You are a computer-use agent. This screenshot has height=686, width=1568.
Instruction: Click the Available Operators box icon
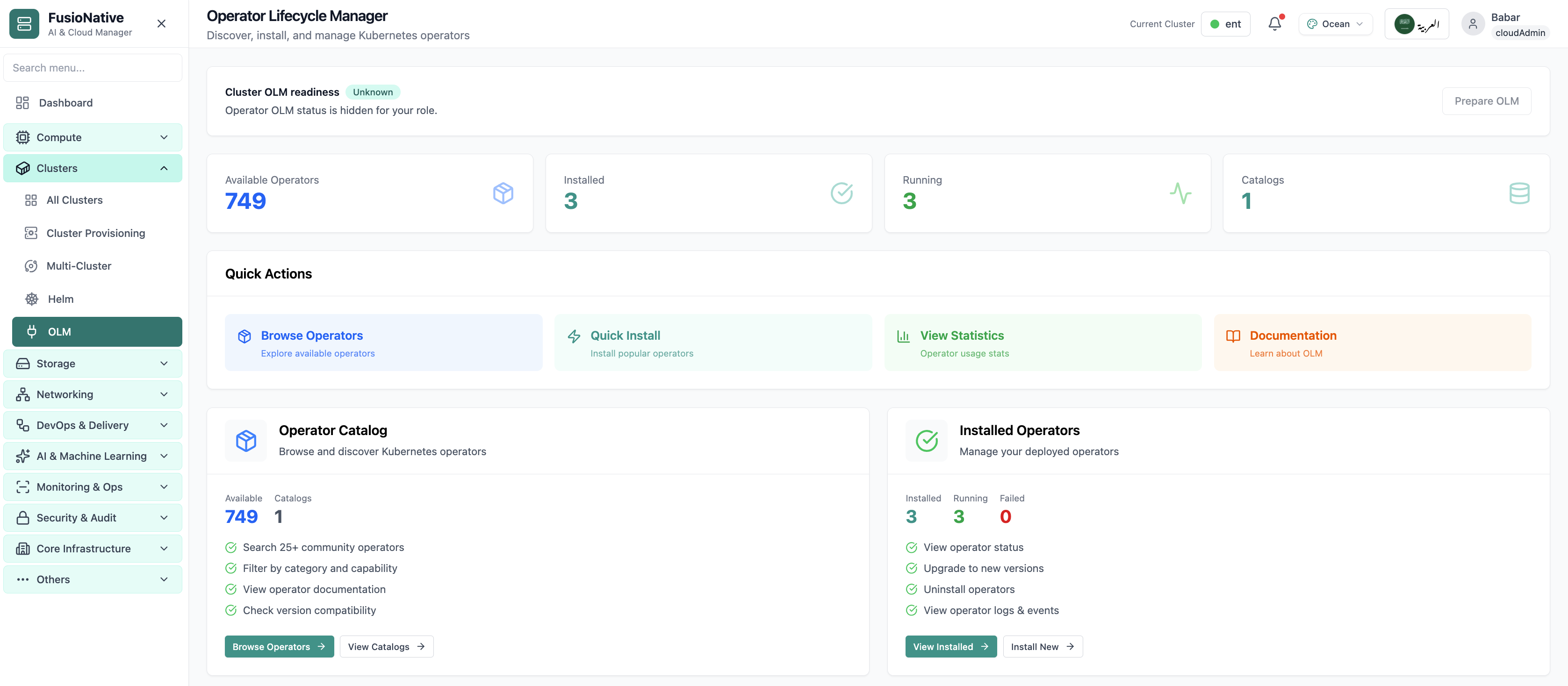click(503, 193)
